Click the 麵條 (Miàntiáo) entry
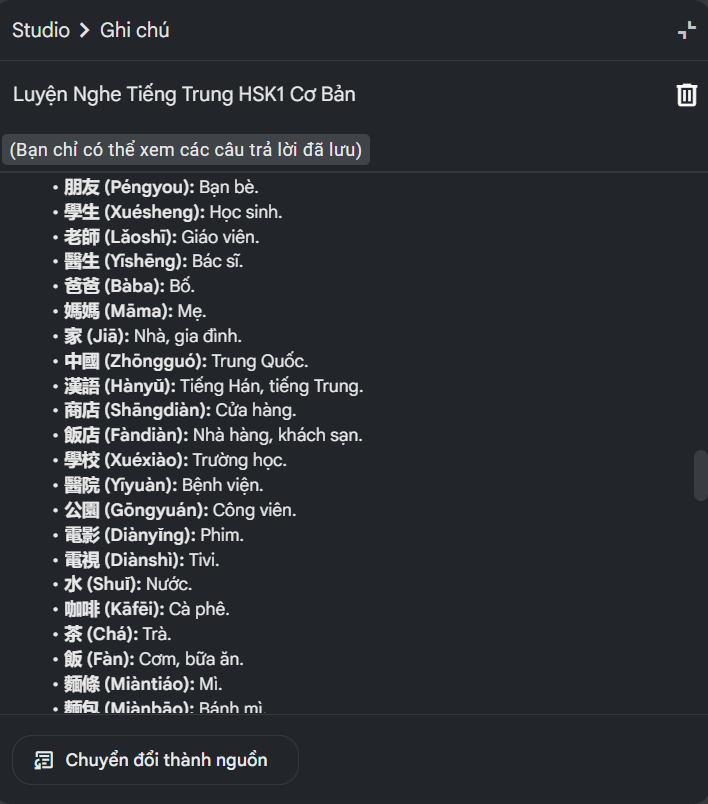The height and width of the screenshot is (804, 708). [143, 684]
